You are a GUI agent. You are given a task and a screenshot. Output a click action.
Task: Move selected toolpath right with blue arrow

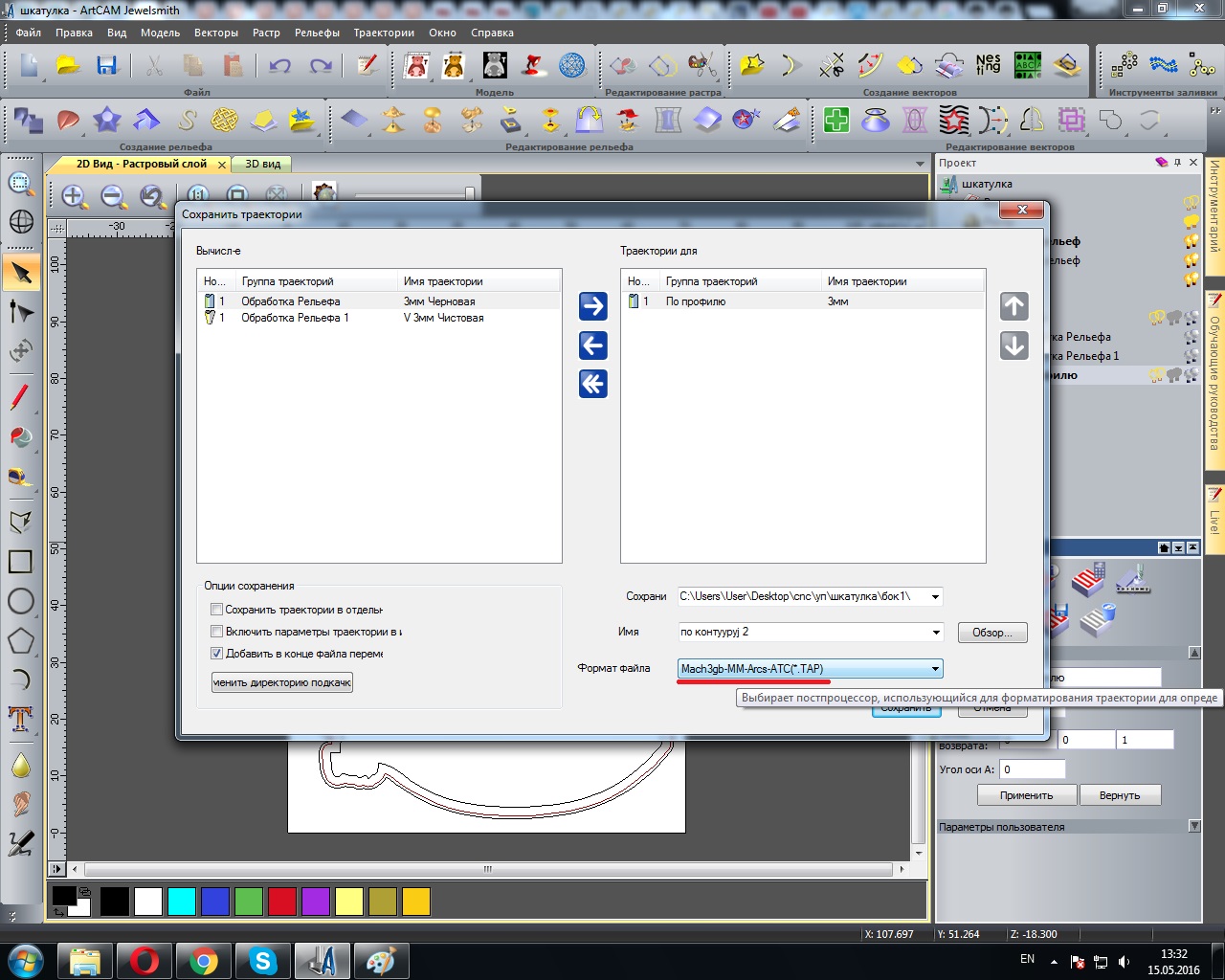(593, 306)
